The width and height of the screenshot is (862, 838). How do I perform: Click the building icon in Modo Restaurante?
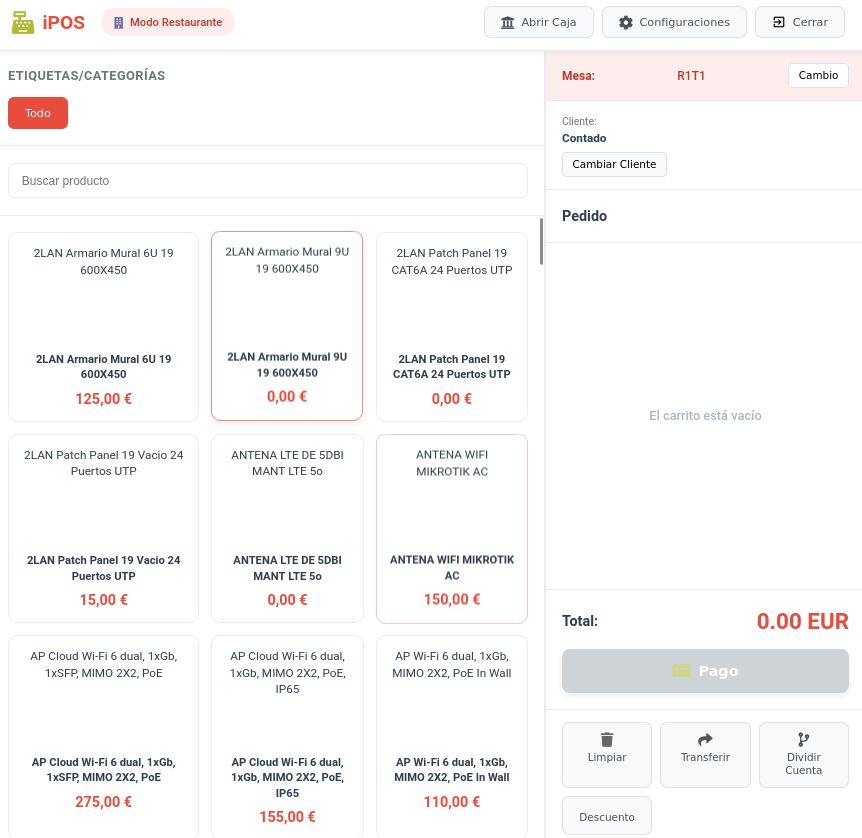coord(119,22)
